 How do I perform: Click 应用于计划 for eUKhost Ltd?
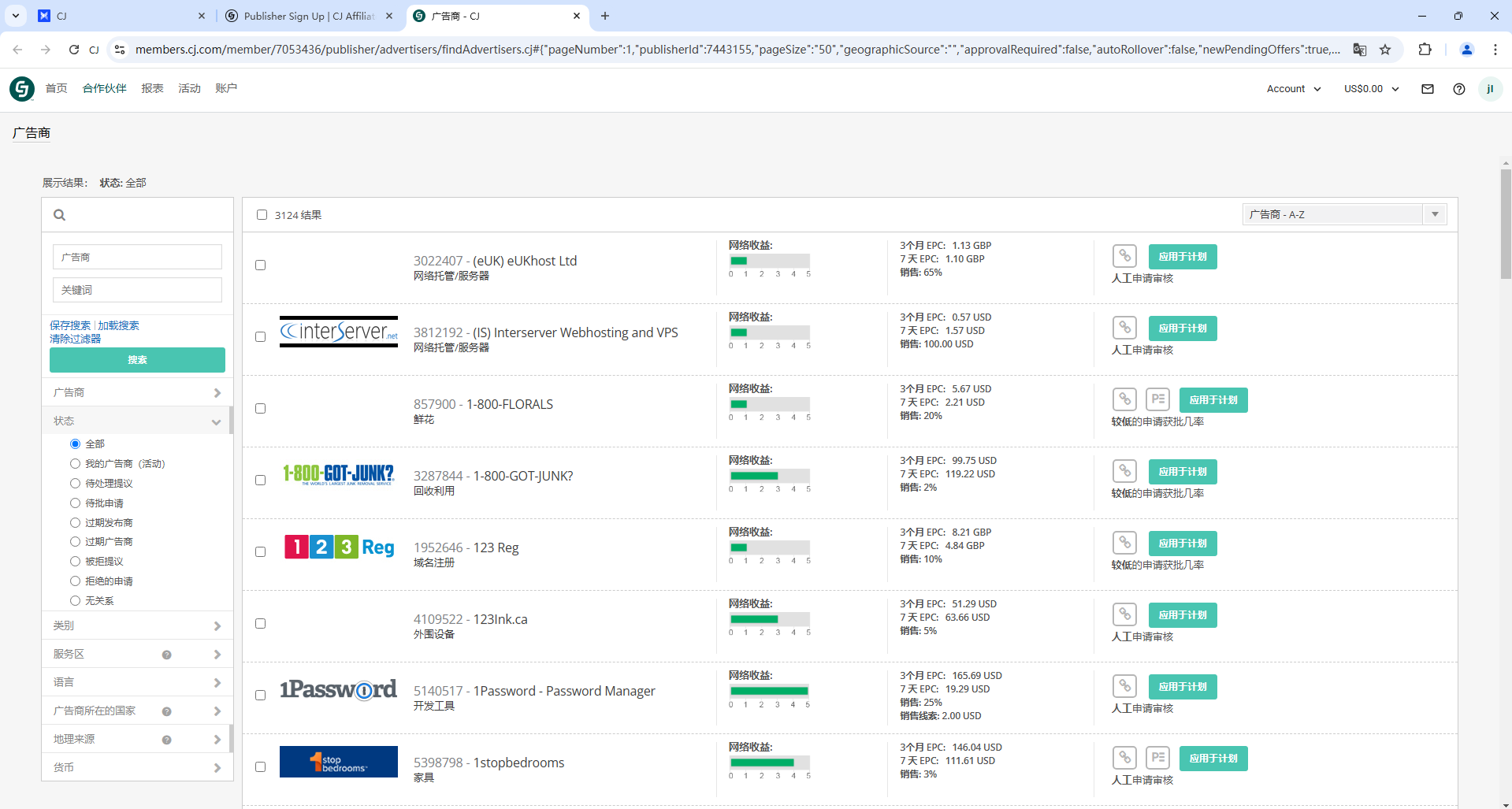tap(1183, 257)
